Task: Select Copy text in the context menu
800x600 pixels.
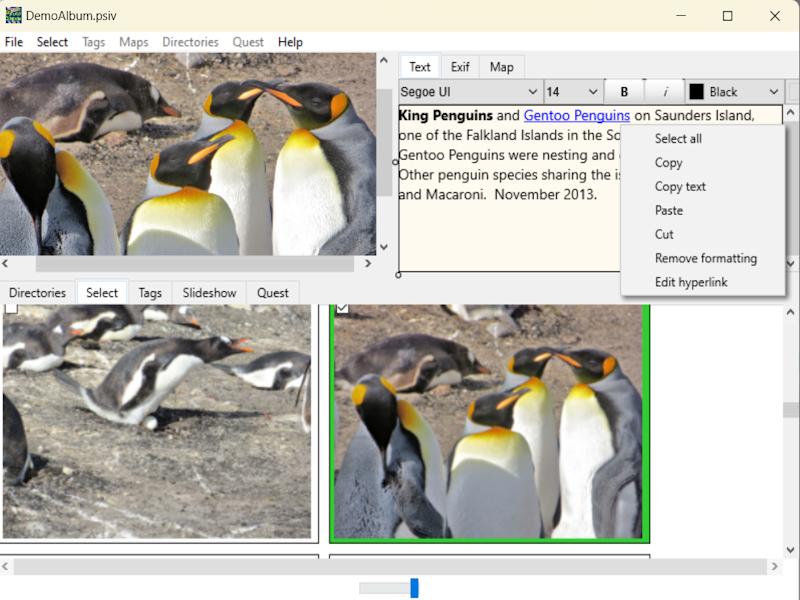Action: pos(682,186)
